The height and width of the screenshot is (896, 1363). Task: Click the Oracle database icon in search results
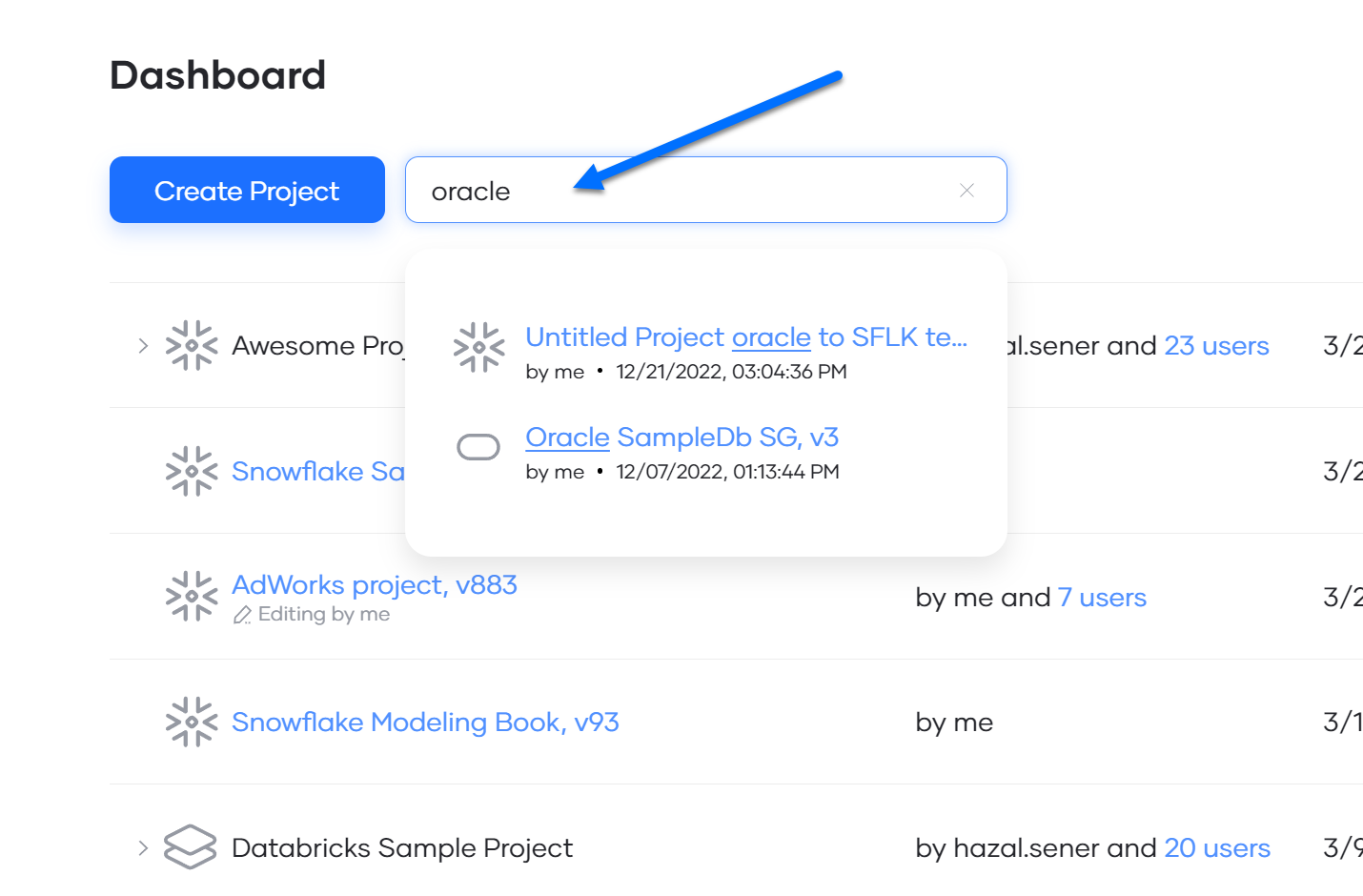click(x=479, y=446)
